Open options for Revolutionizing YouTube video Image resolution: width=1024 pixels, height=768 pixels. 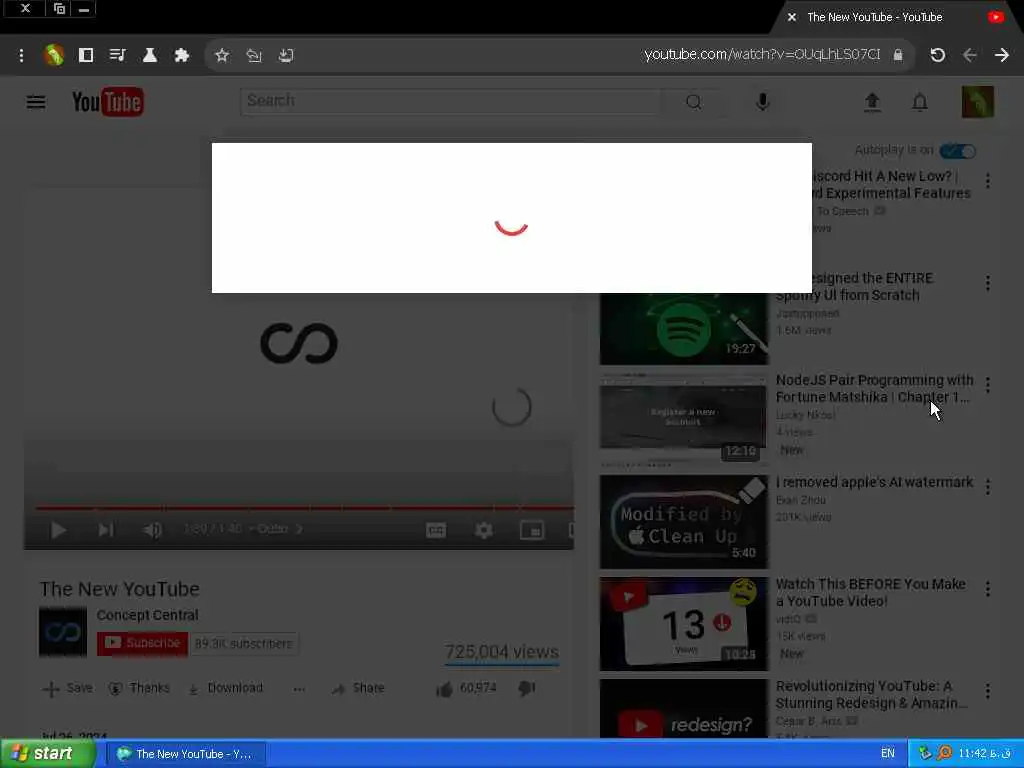(x=987, y=691)
